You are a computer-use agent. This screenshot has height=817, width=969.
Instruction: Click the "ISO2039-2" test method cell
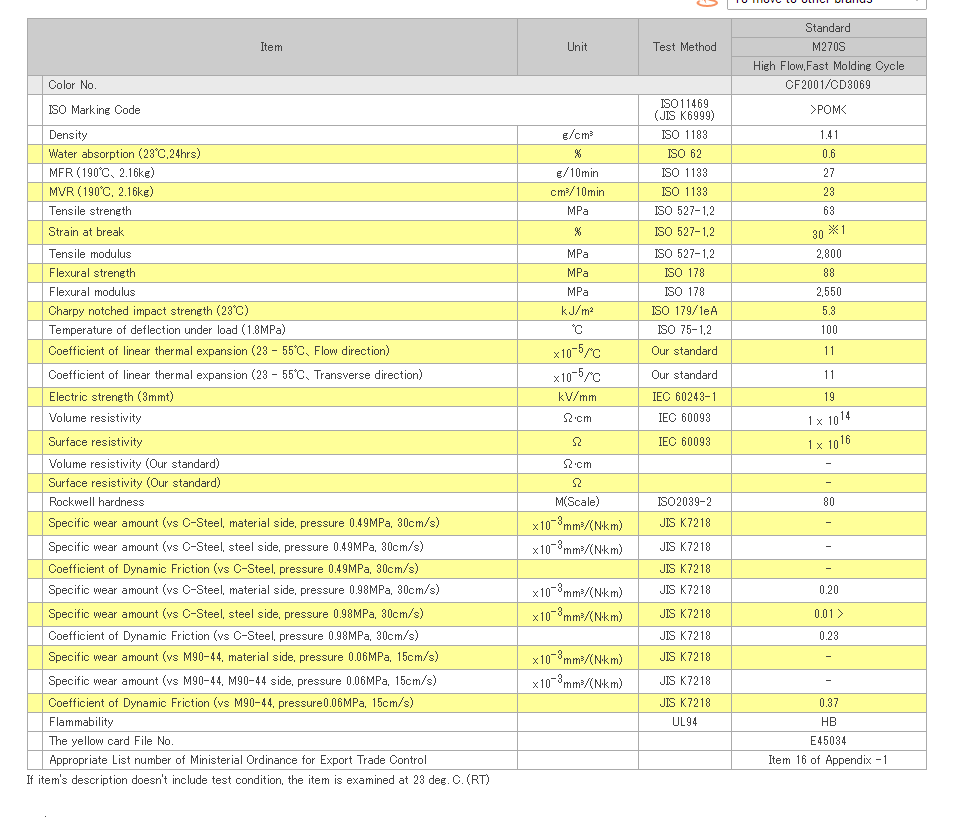click(685, 502)
